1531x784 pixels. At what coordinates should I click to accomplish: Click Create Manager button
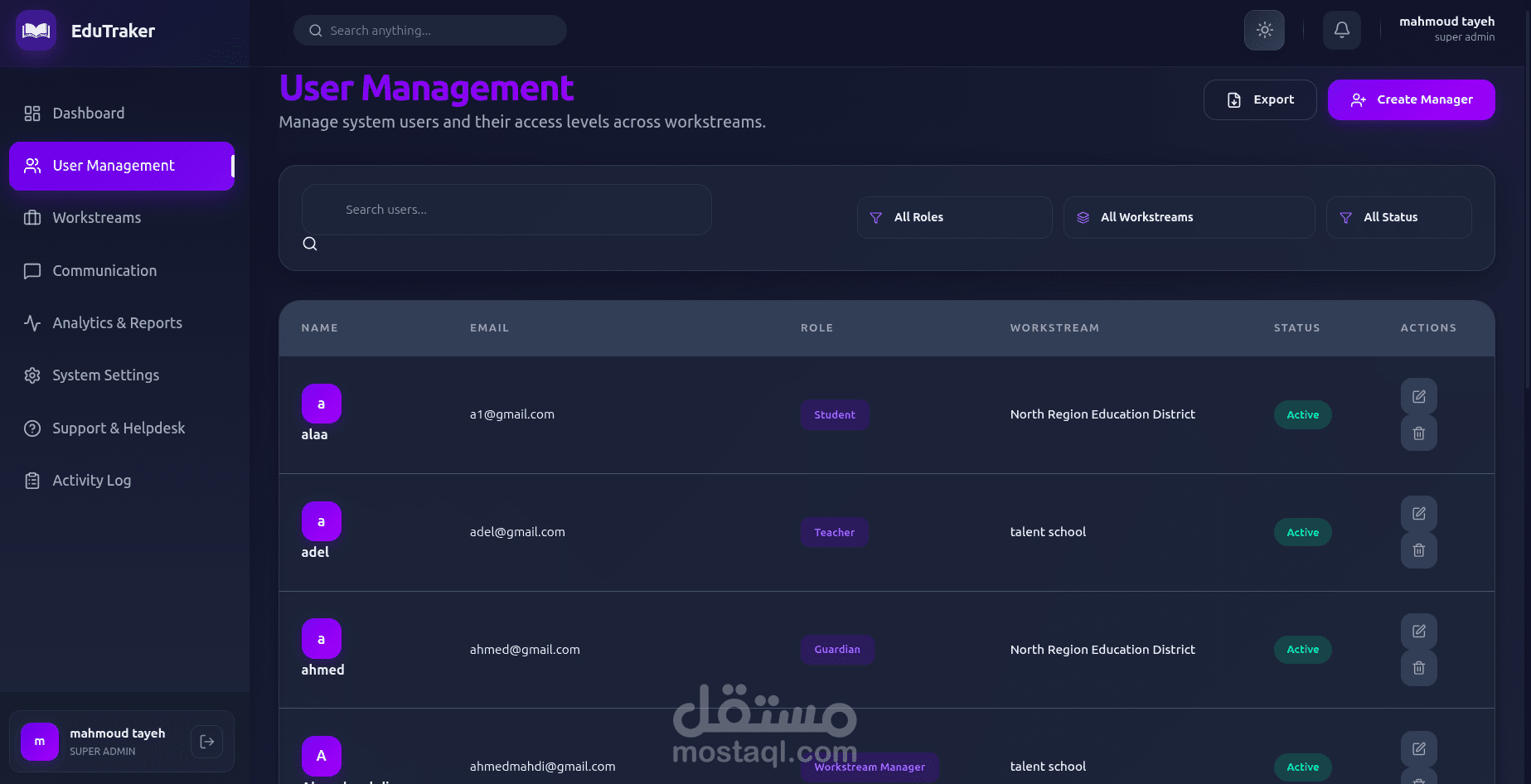click(x=1411, y=99)
